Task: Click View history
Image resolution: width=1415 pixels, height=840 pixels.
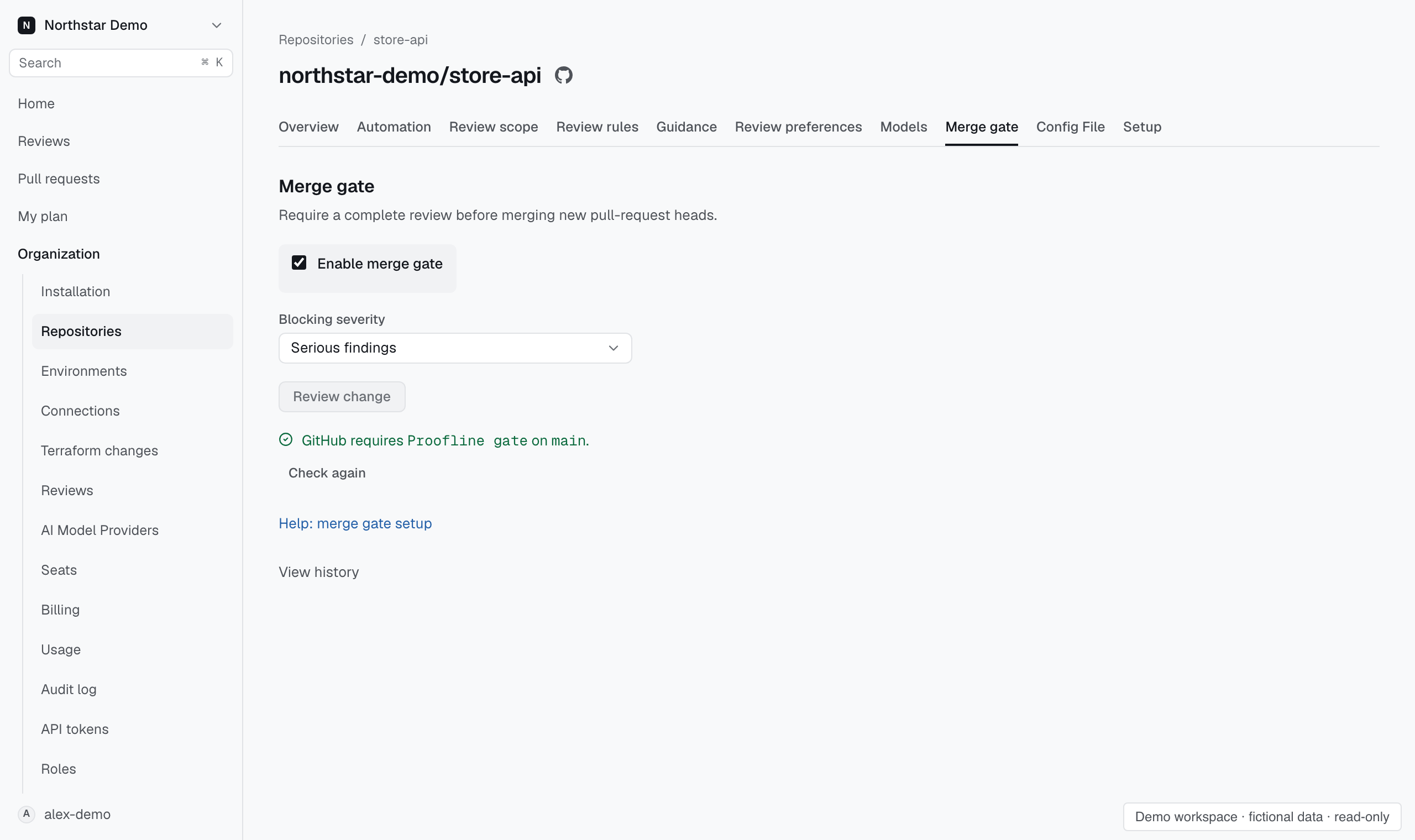Action: (319, 573)
